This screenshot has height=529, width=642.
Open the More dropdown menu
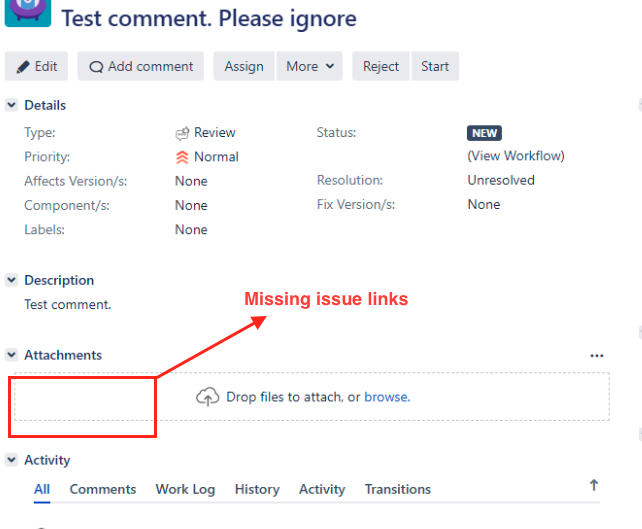tap(310, 66)
